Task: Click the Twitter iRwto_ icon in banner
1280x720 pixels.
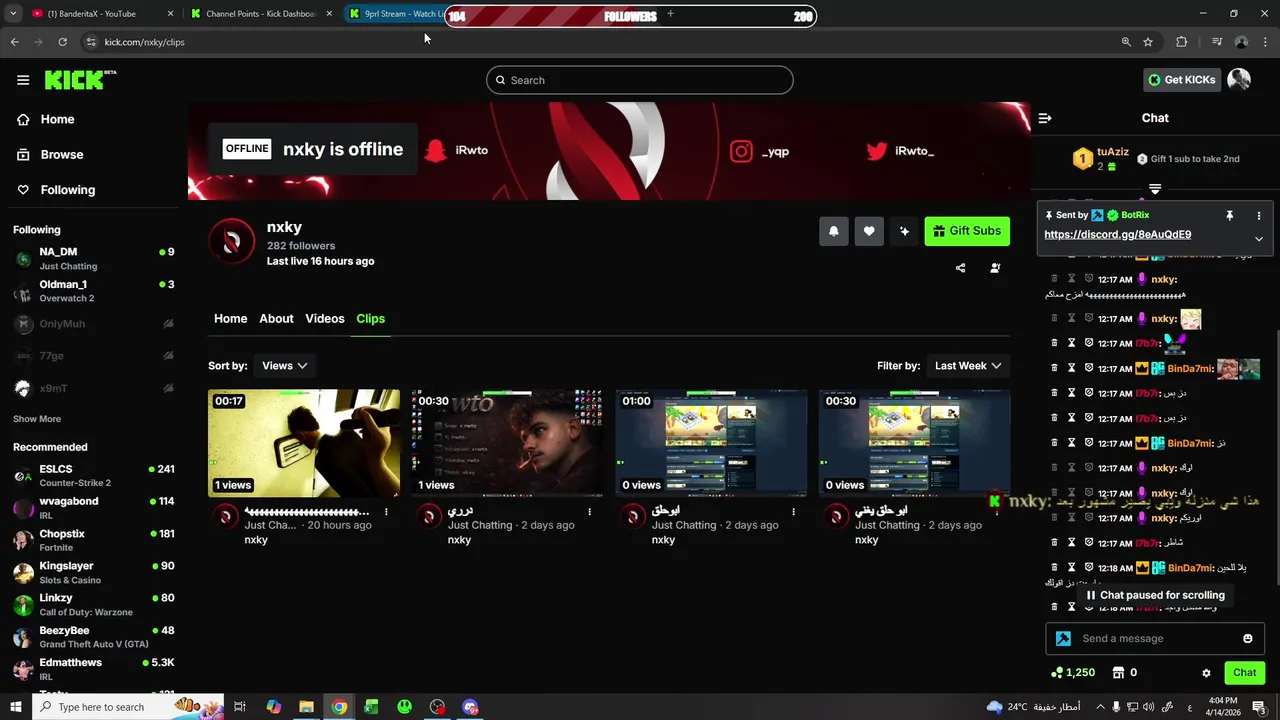Action: [x=877, y=151]
